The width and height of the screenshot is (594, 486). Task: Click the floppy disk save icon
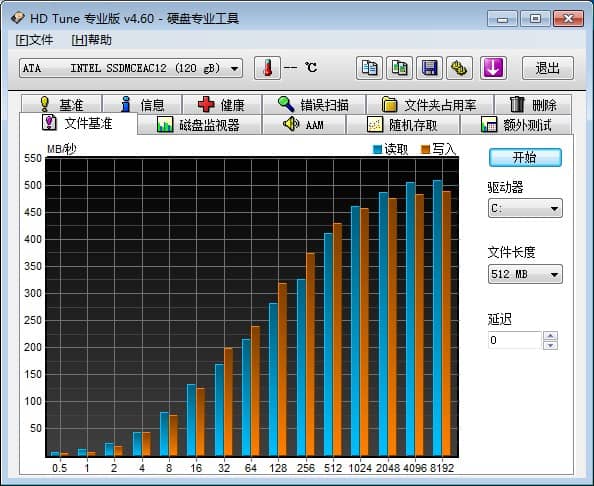(429, 68)
